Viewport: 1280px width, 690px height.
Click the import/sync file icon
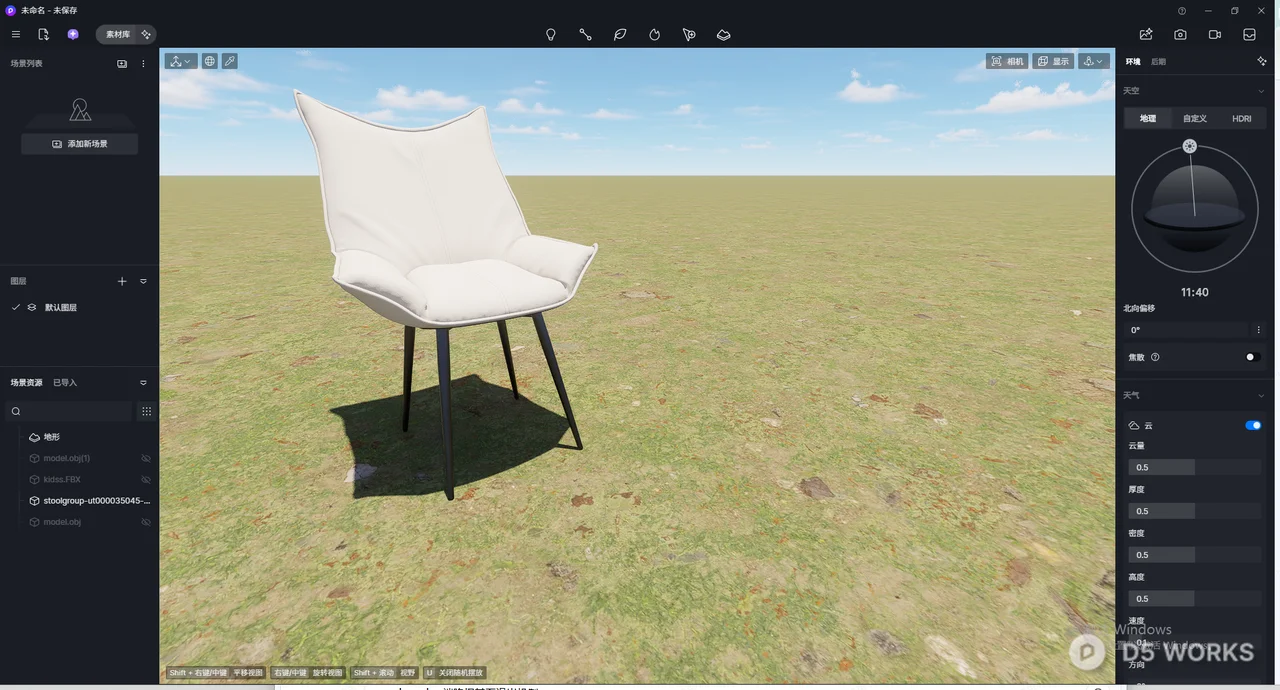(43, 34)
